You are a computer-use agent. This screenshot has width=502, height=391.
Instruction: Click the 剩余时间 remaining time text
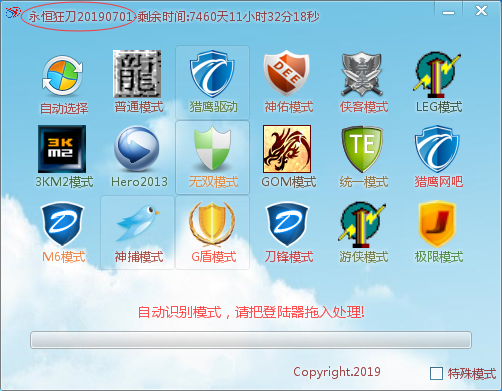228,17
